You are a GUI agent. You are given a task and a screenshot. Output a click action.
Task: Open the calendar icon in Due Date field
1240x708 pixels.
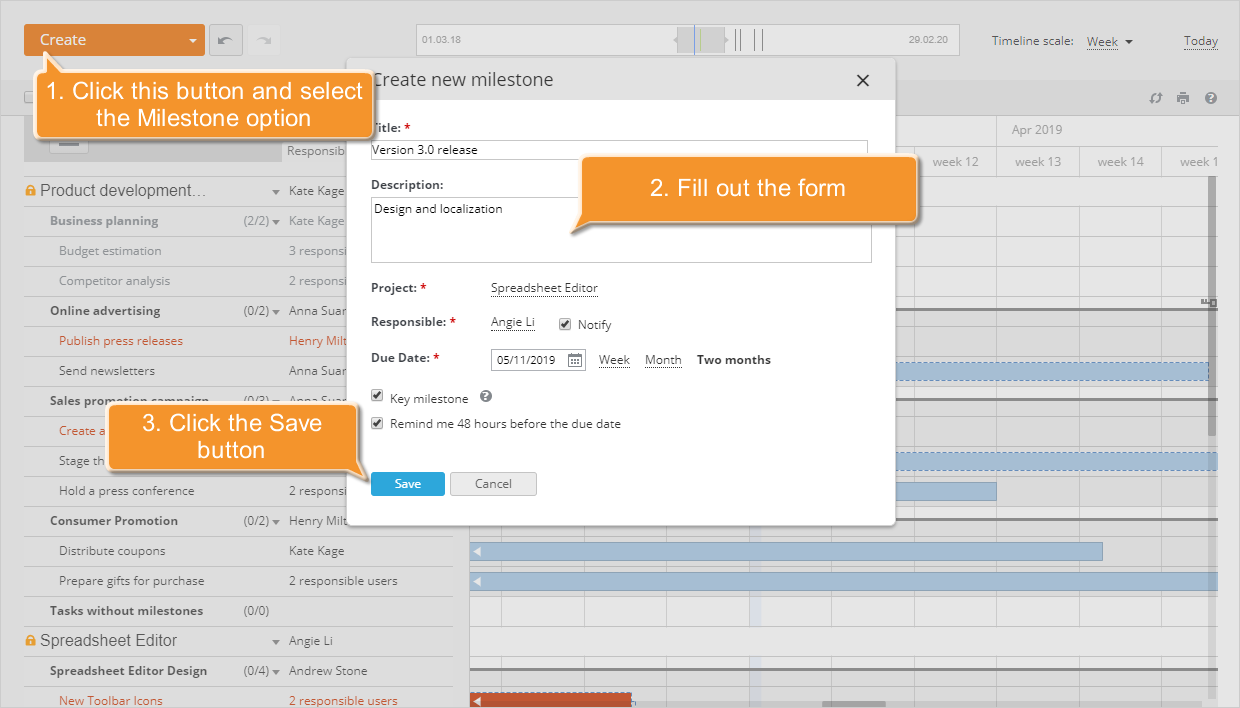(573, 359)
